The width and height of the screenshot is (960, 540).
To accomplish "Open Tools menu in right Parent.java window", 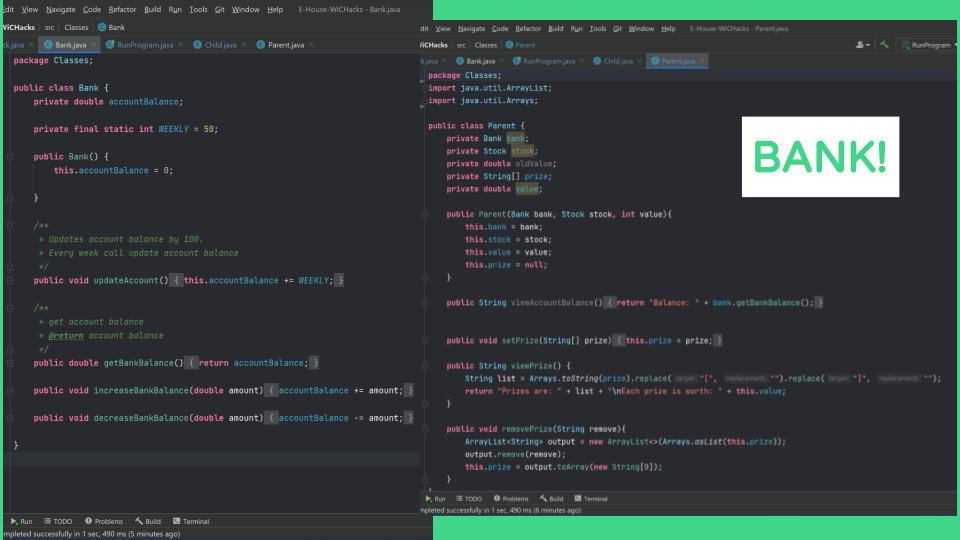I will click(x=598, y=29).
